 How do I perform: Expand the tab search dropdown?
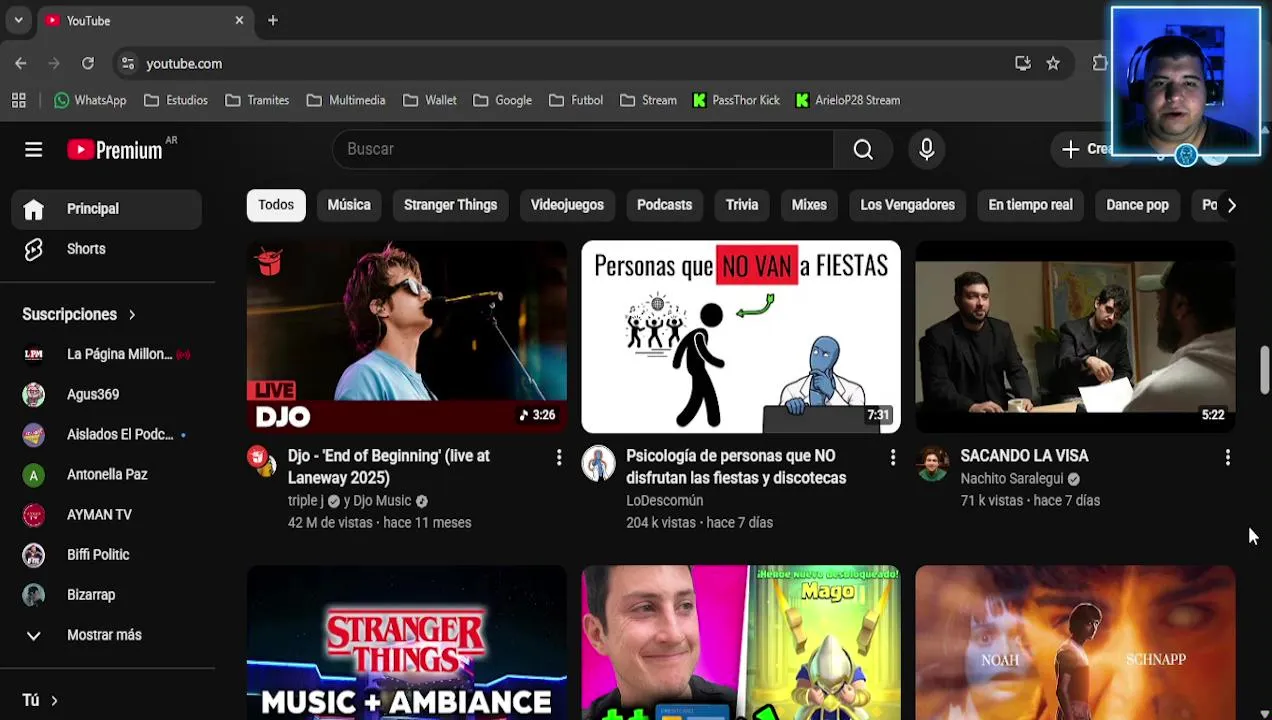pyautogui.click(x=18, y=20)
